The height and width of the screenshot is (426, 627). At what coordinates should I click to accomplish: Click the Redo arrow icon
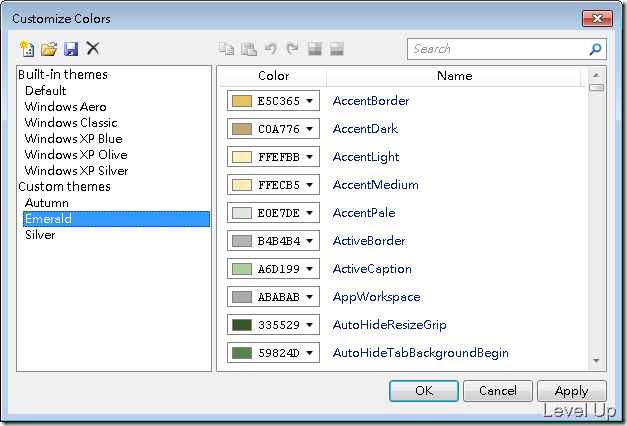(293, 49)
